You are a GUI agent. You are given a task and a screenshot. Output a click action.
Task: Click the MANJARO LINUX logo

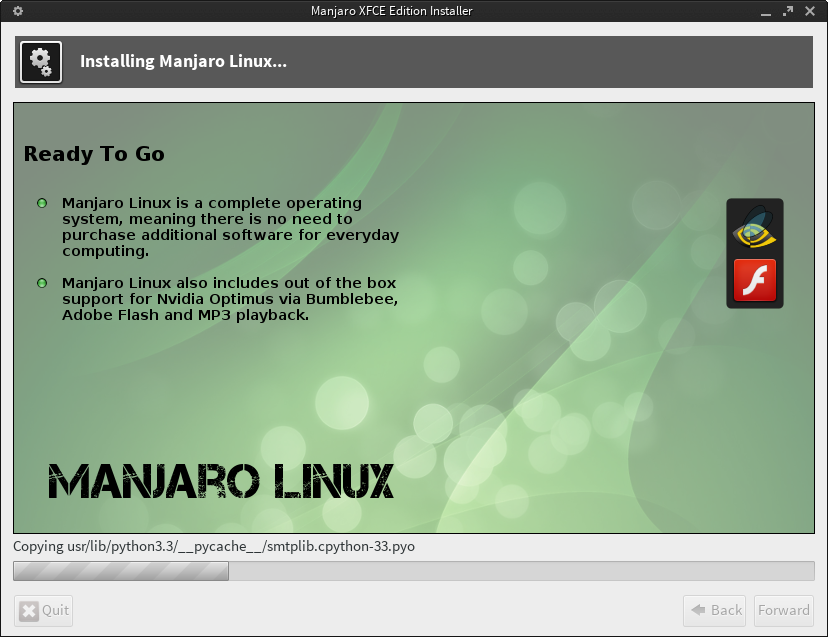221,481
